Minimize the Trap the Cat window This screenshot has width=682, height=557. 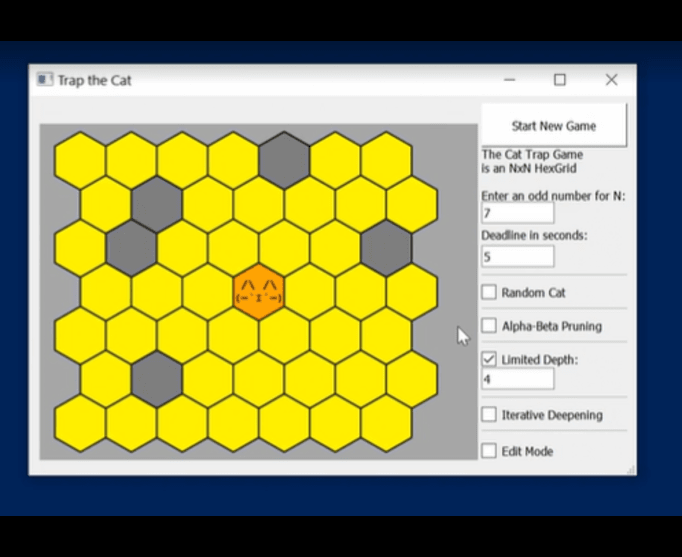pyautogui.click(x=509, y=80)
